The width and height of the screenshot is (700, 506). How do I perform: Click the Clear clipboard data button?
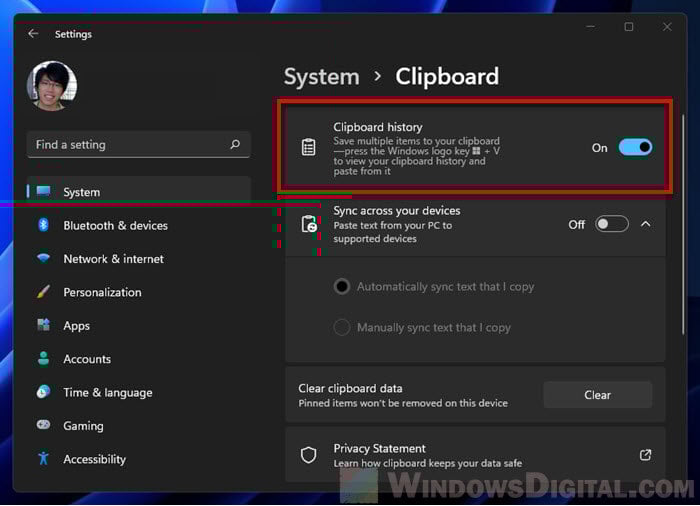coord(597,395)
